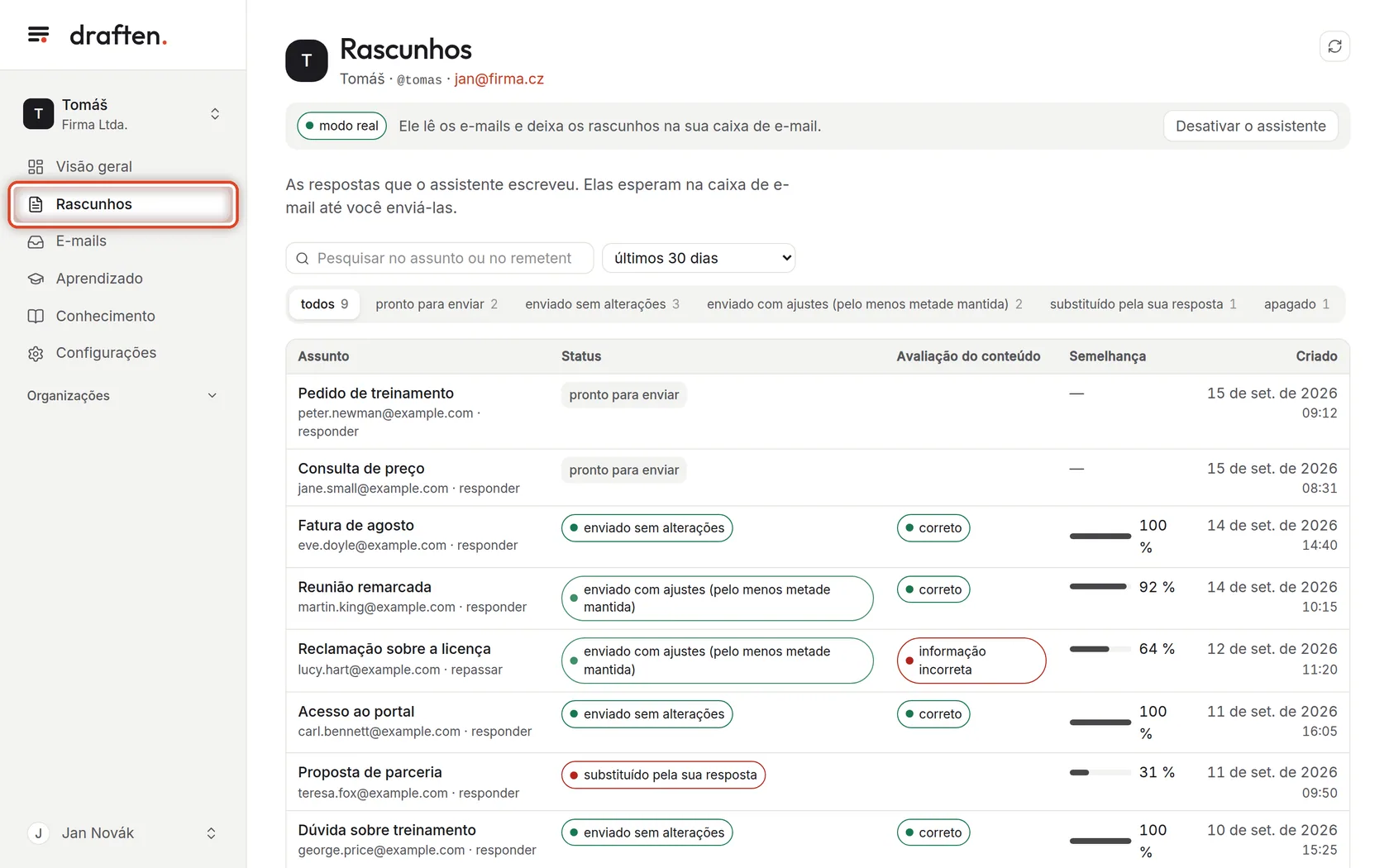The height and width of the screenshot is (868, 1389).
Task: Open Configurações
Action: (x=123, y=353)
